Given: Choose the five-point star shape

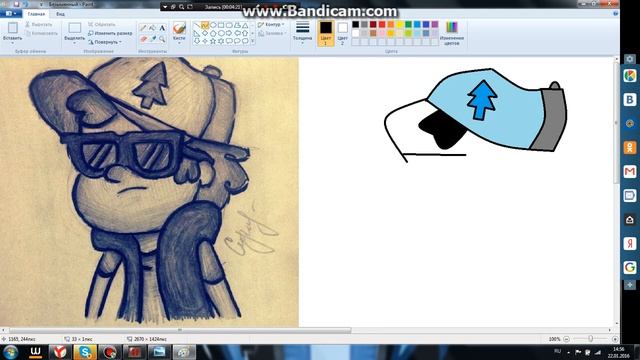Looking at the screenshot, I should coord(213,41).
